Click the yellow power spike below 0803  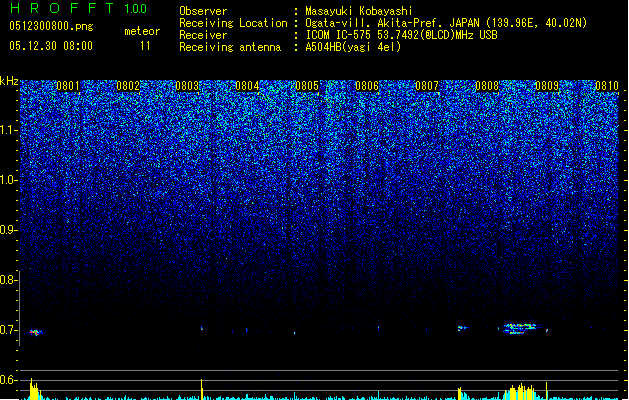(202, 389)
